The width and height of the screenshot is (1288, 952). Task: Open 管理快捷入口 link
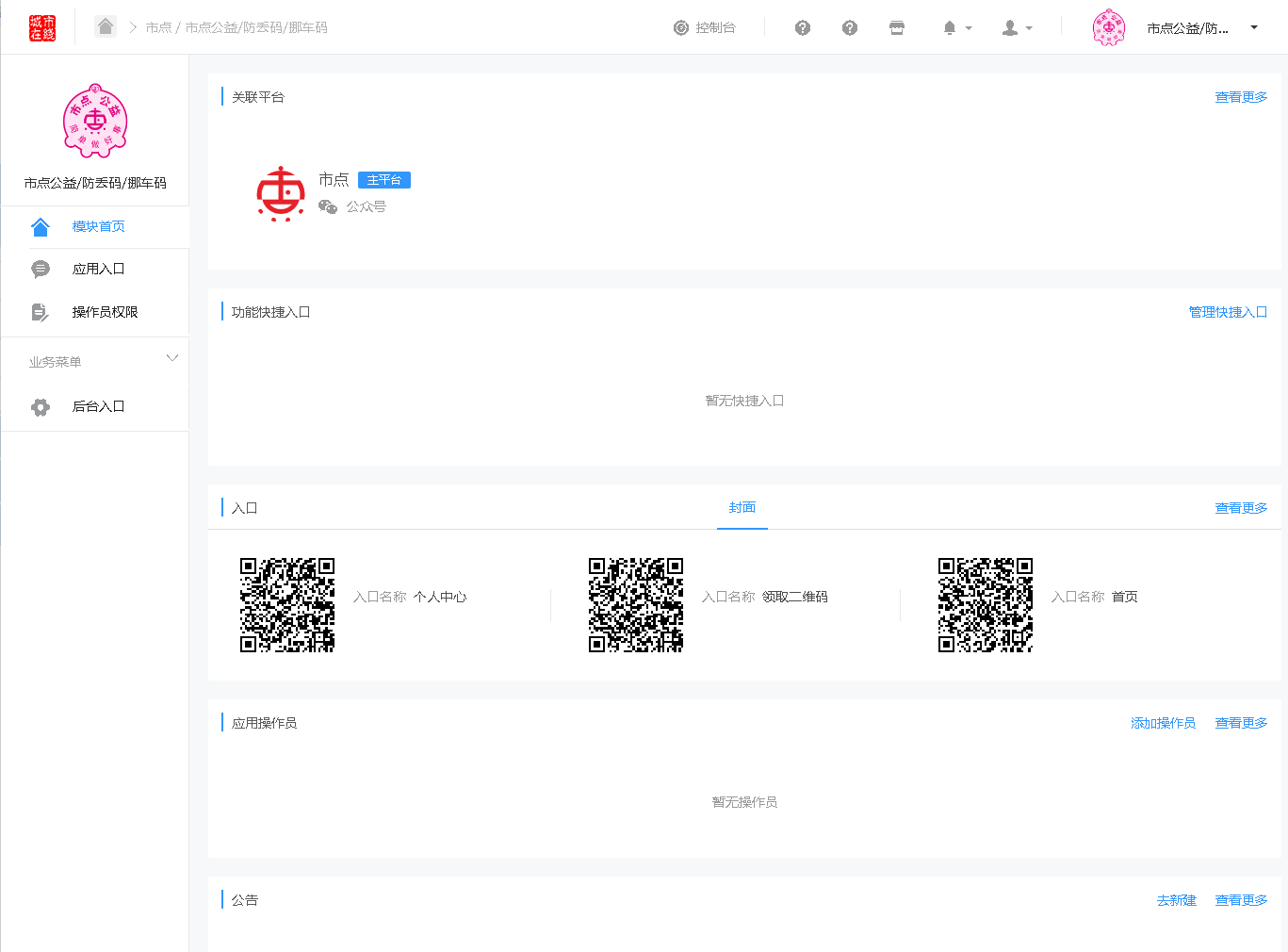click(1228, 312)
